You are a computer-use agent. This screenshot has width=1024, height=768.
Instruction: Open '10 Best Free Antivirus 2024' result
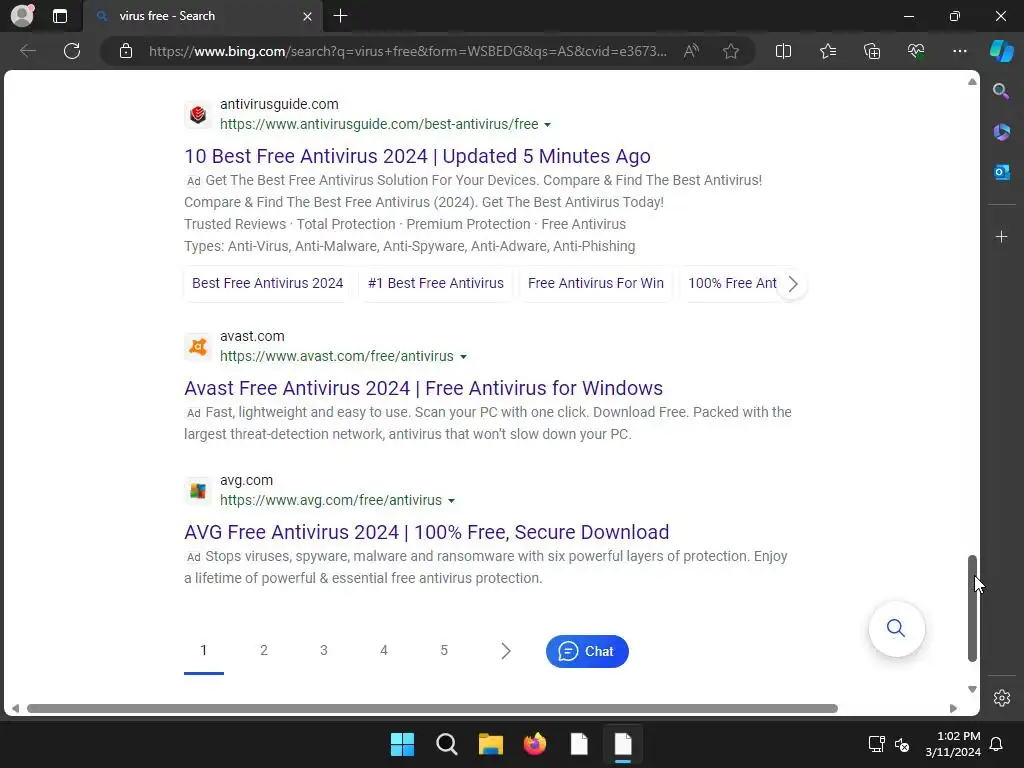(x=417, y=156)
